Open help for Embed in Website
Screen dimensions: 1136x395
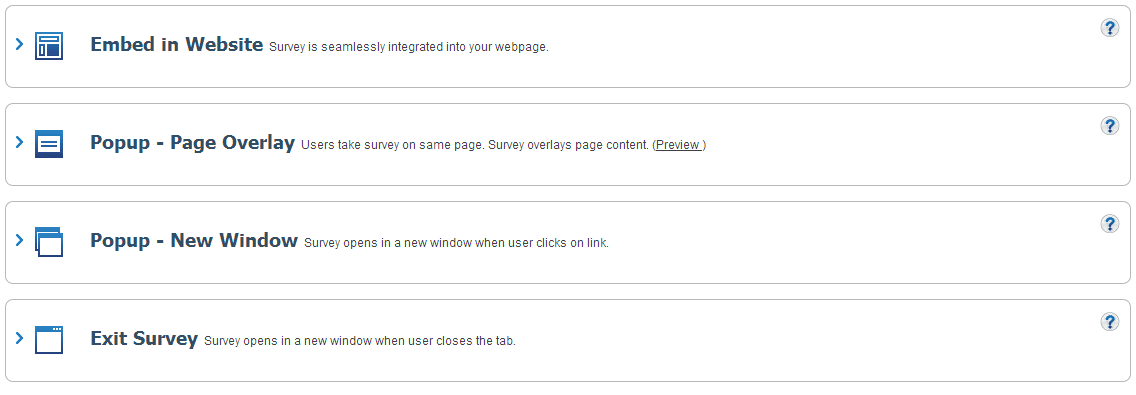(1109, 28)
